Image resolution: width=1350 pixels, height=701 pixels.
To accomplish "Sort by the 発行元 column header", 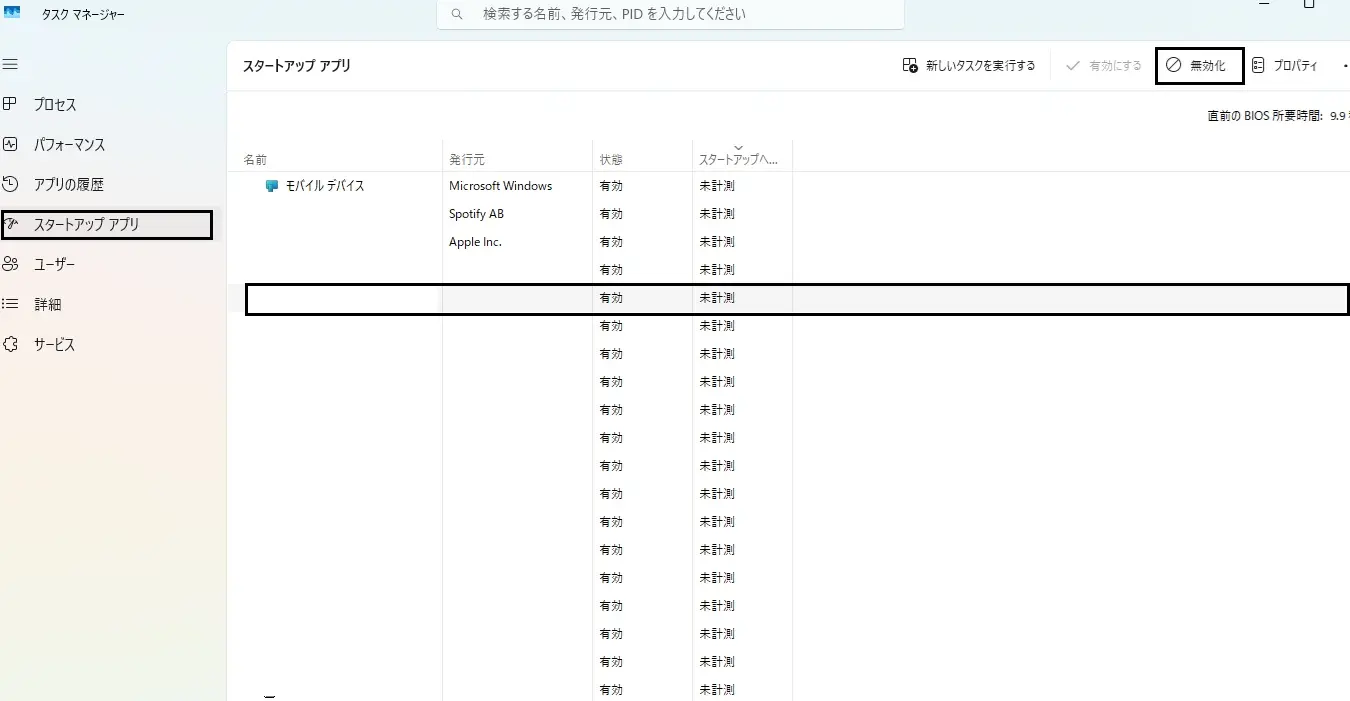I will pyautogui.click(x=467, y=160).
